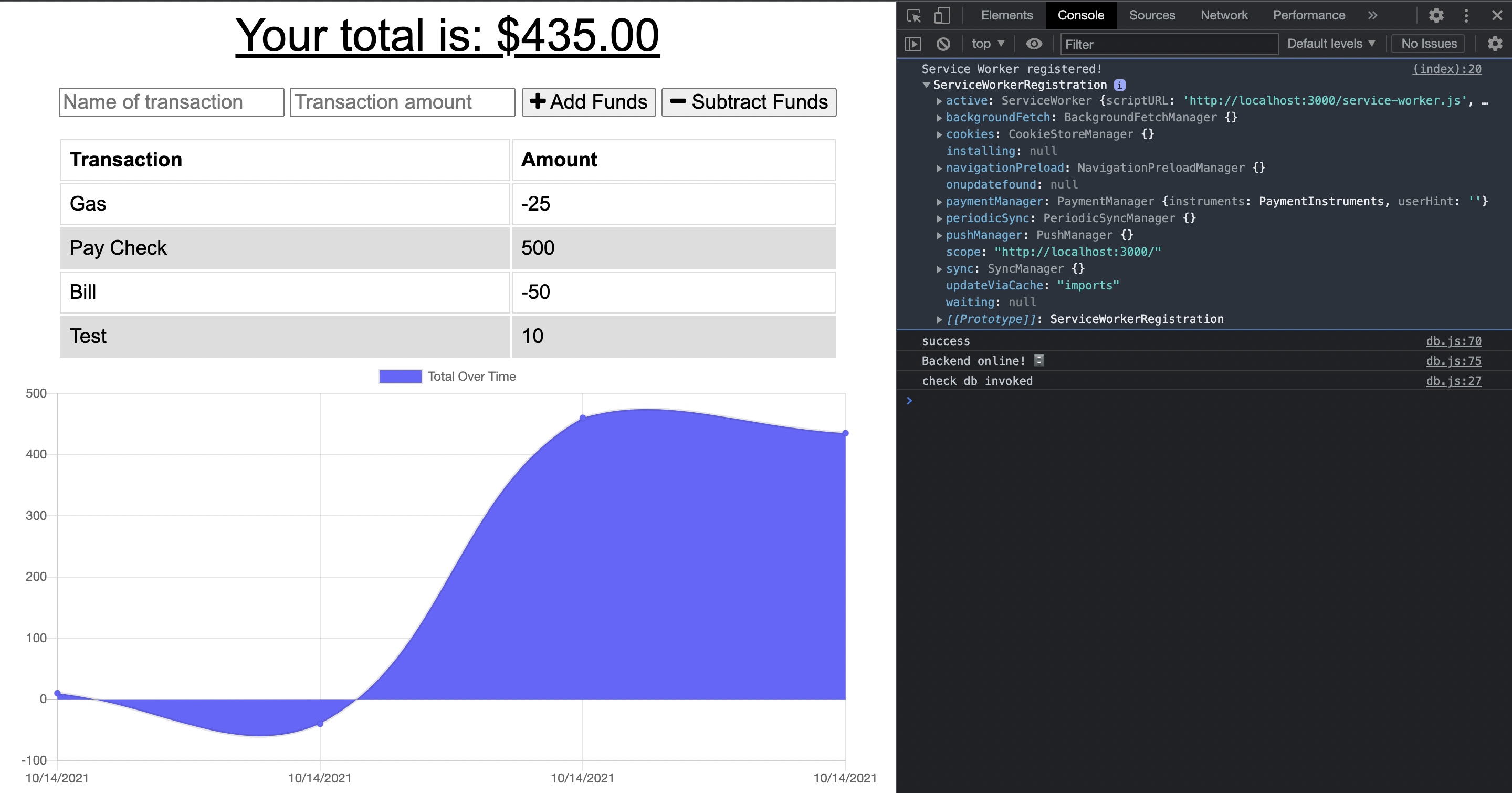This screenshot has width=1512, height=793.
Task: Click the scope localhost:3000 URL value
Action: (1078, 252)
